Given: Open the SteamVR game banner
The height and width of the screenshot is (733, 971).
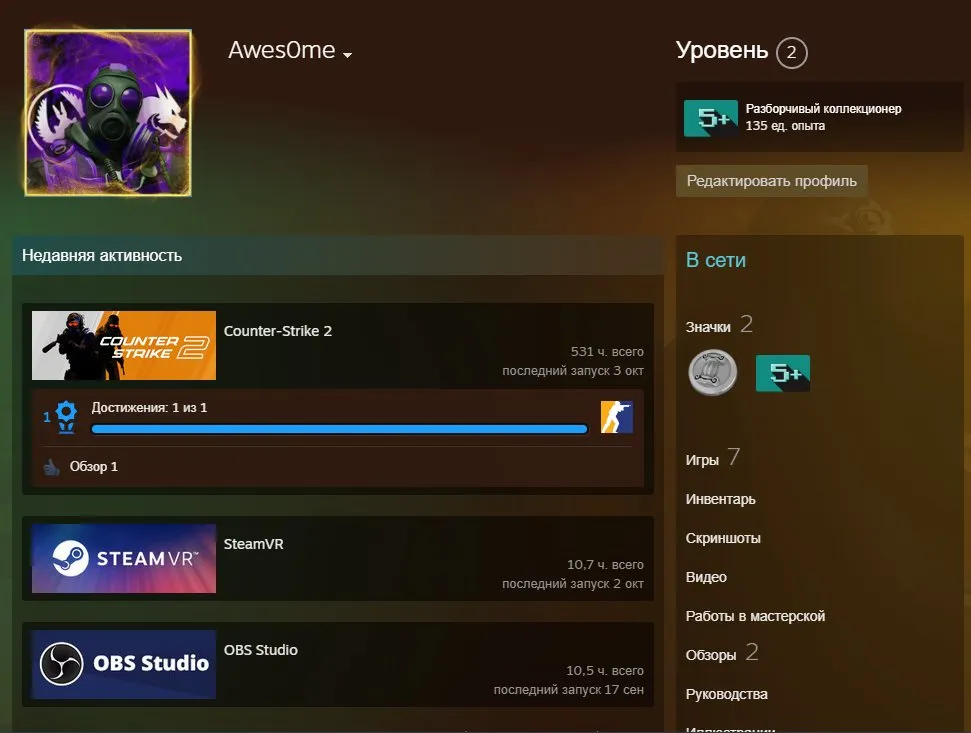Looking at the screenshot, I should [x=124, y=558].
